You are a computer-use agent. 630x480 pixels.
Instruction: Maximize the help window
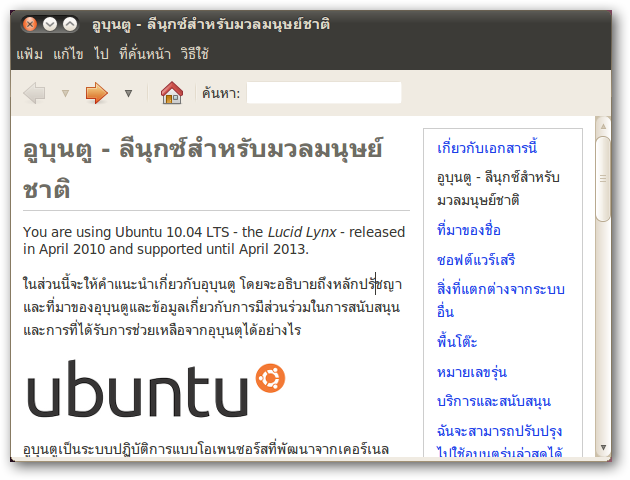(x=70, y=25)
